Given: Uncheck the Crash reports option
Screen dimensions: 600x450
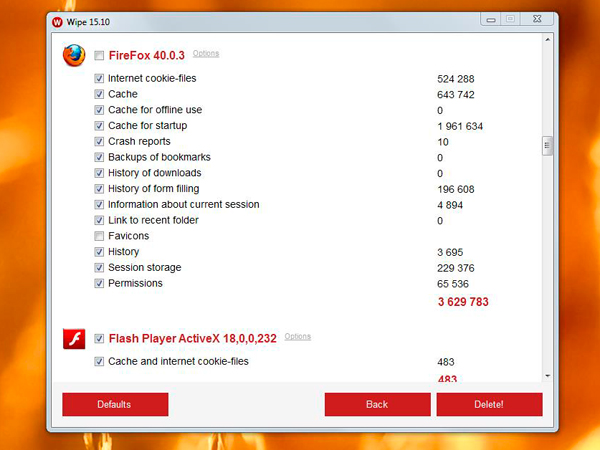Looking at the screenshot, I should click(x=99, y=142).
